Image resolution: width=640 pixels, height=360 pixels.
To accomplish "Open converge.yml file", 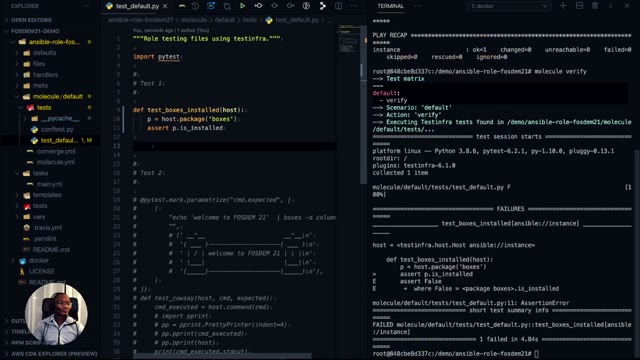I will [56, 151].
